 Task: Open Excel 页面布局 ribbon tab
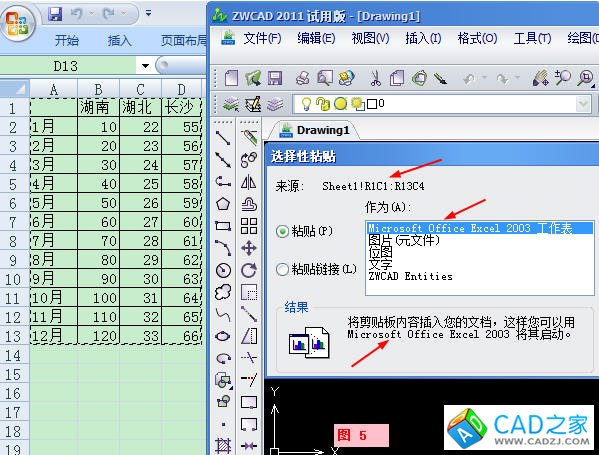pos(183,40)
